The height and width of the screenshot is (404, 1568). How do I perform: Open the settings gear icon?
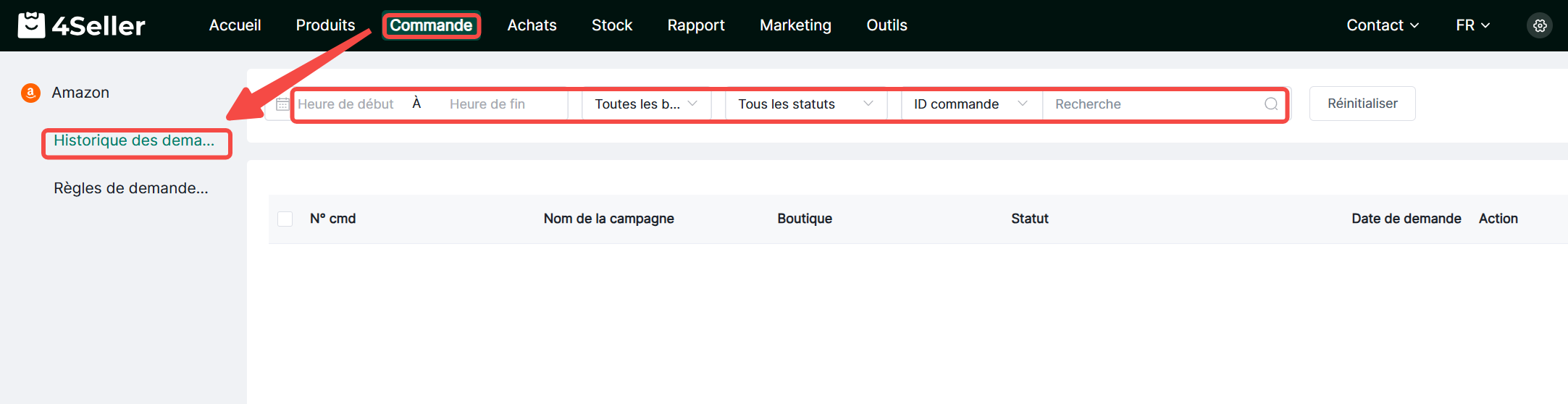point(1540,25)
